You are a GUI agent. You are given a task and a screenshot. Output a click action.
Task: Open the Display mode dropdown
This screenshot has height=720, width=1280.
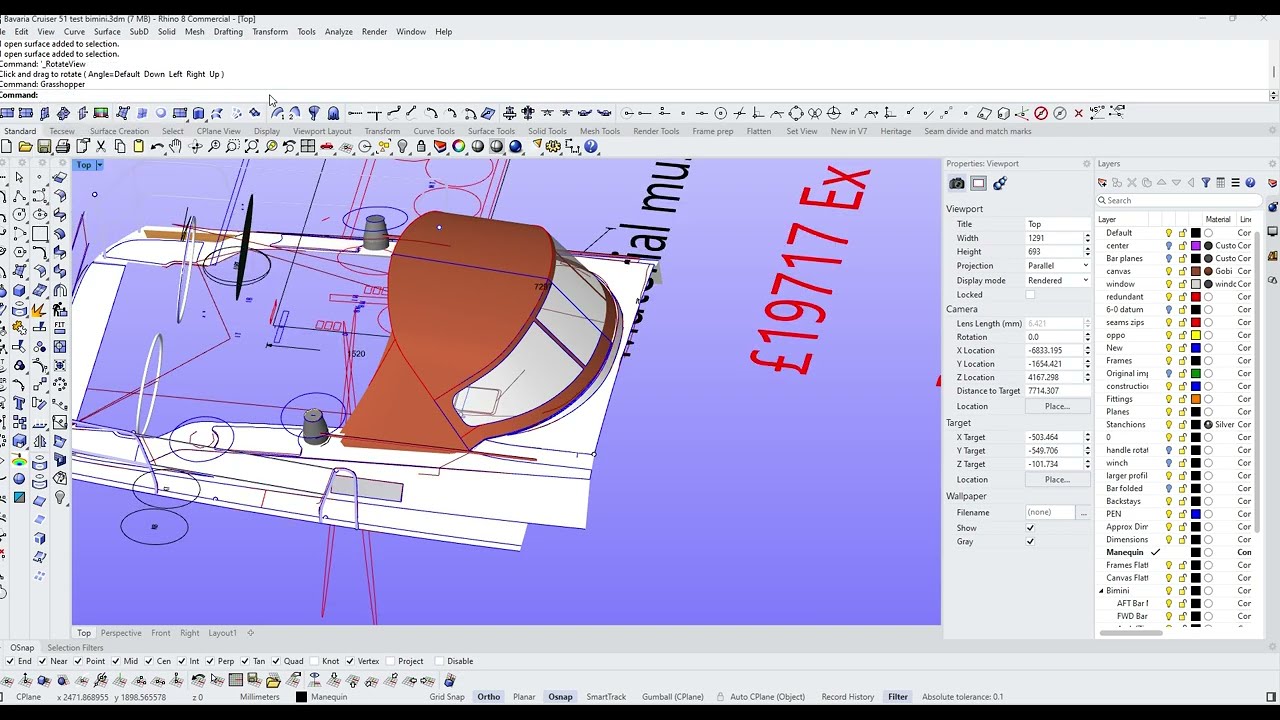[x=1058, y=281]
